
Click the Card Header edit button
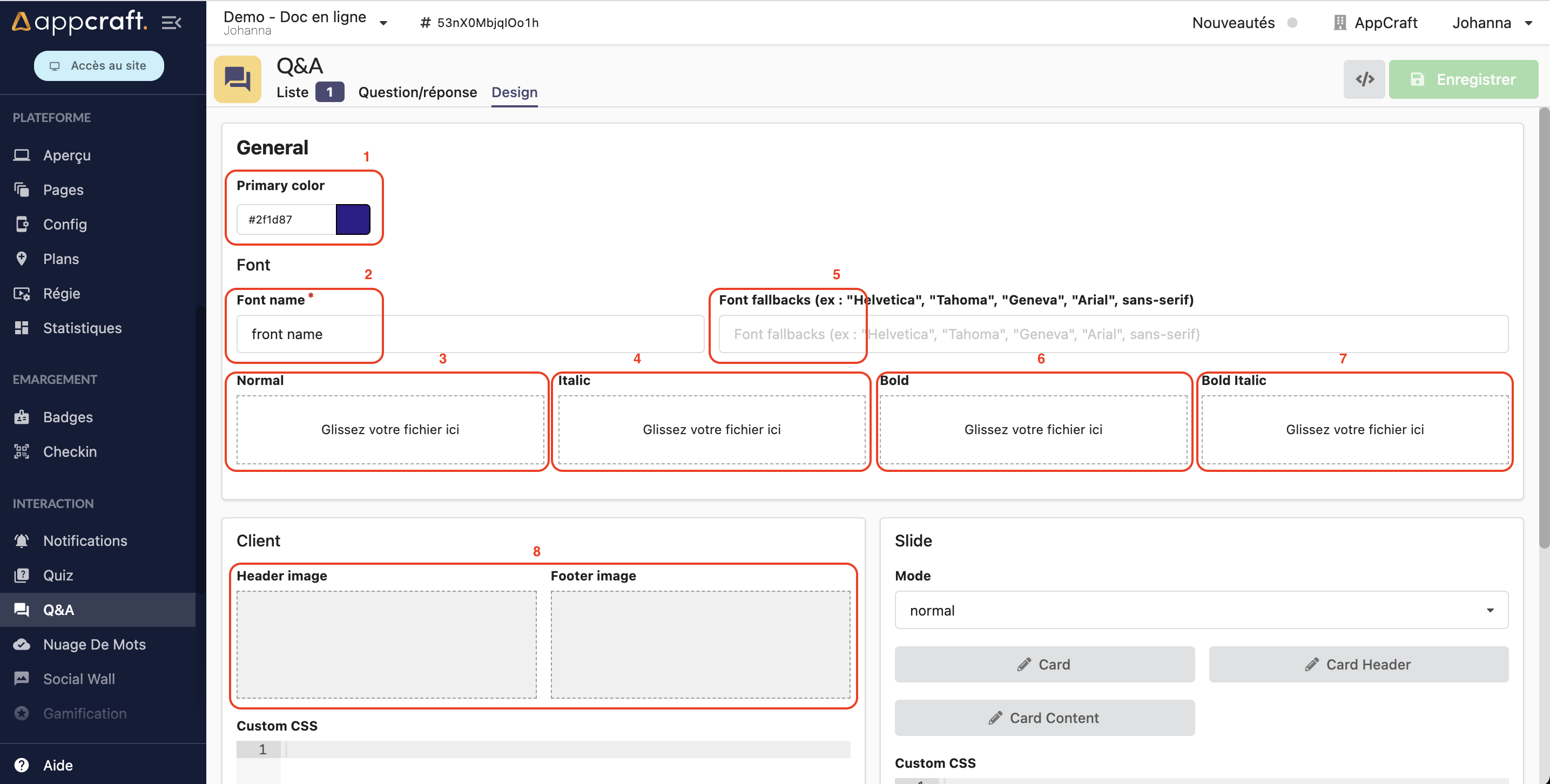pos(1358,664)
